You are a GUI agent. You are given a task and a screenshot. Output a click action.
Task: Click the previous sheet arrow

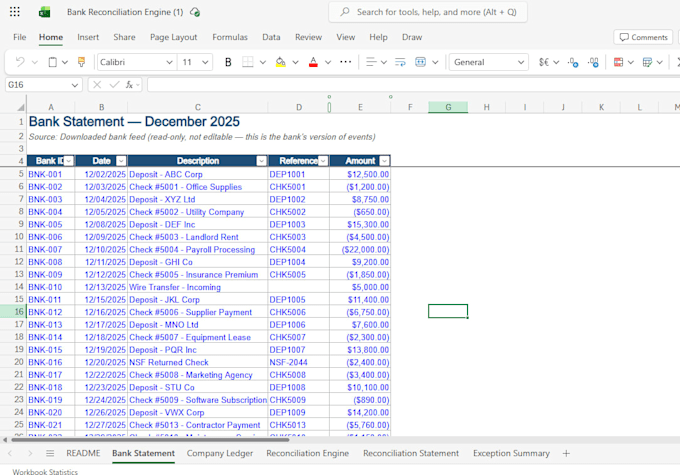click(x=10, y=453)
